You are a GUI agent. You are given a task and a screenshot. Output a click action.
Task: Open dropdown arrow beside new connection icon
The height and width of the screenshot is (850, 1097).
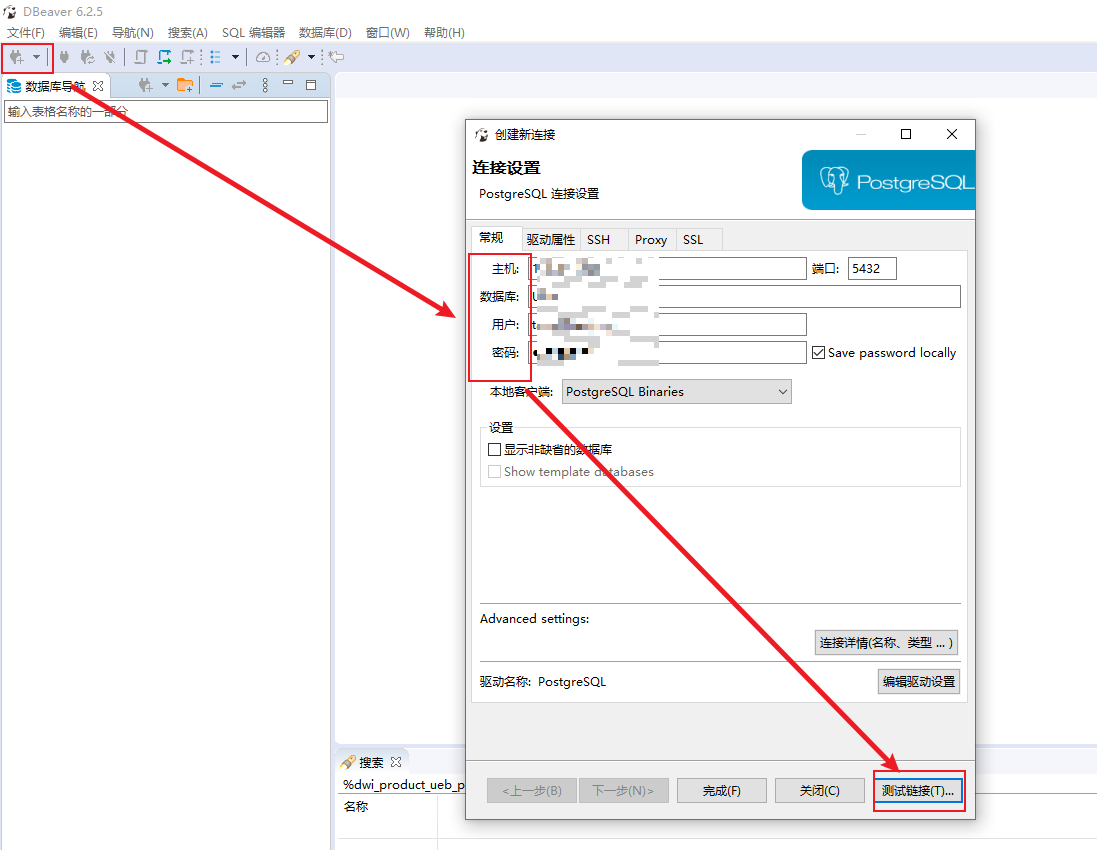coord(37,58)
